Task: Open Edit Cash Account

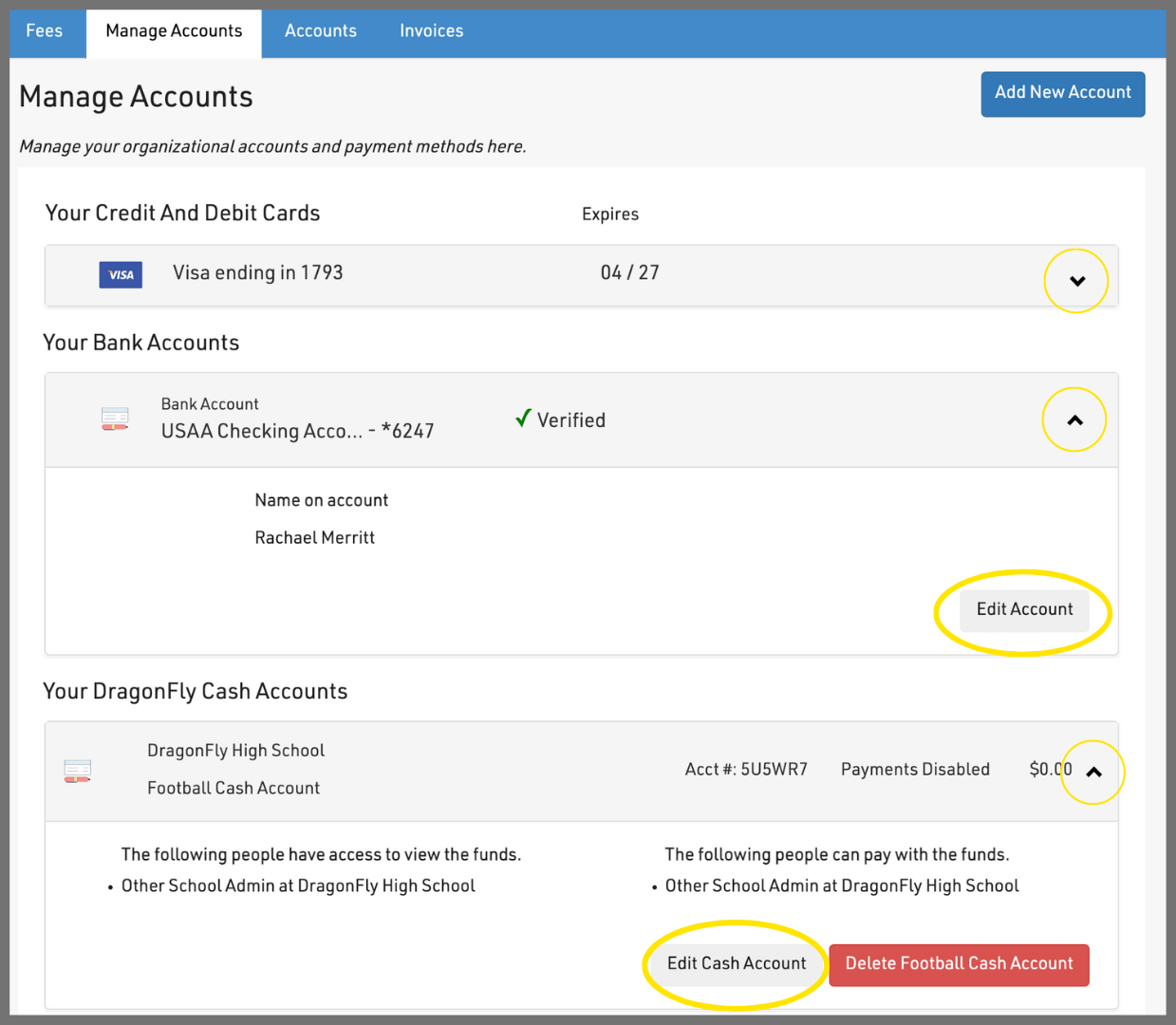Action: coord(737,964)
